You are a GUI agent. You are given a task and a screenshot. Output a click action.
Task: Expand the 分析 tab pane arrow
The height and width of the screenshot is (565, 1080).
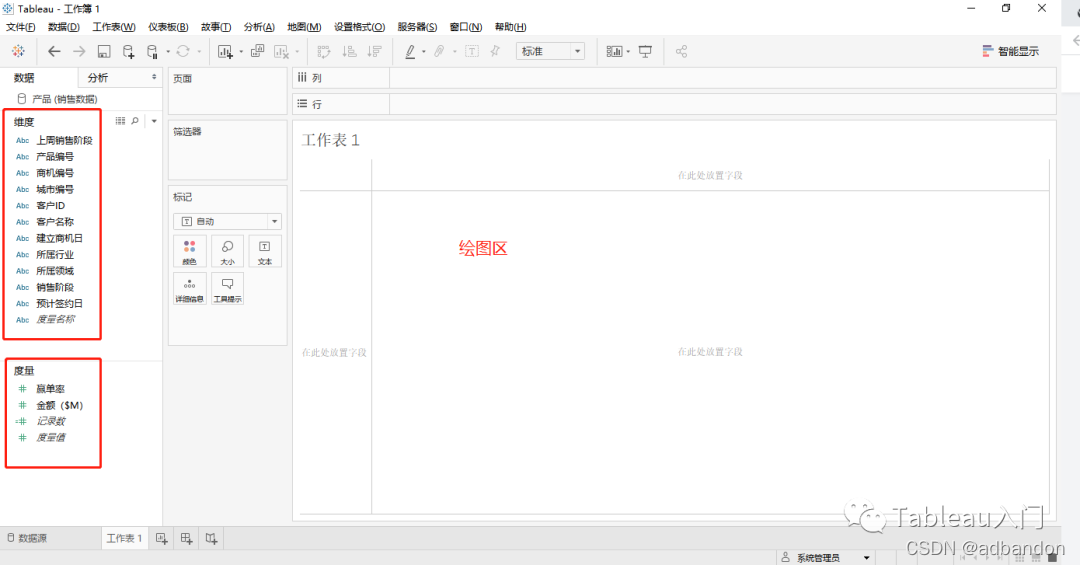[x=154, y=77]
